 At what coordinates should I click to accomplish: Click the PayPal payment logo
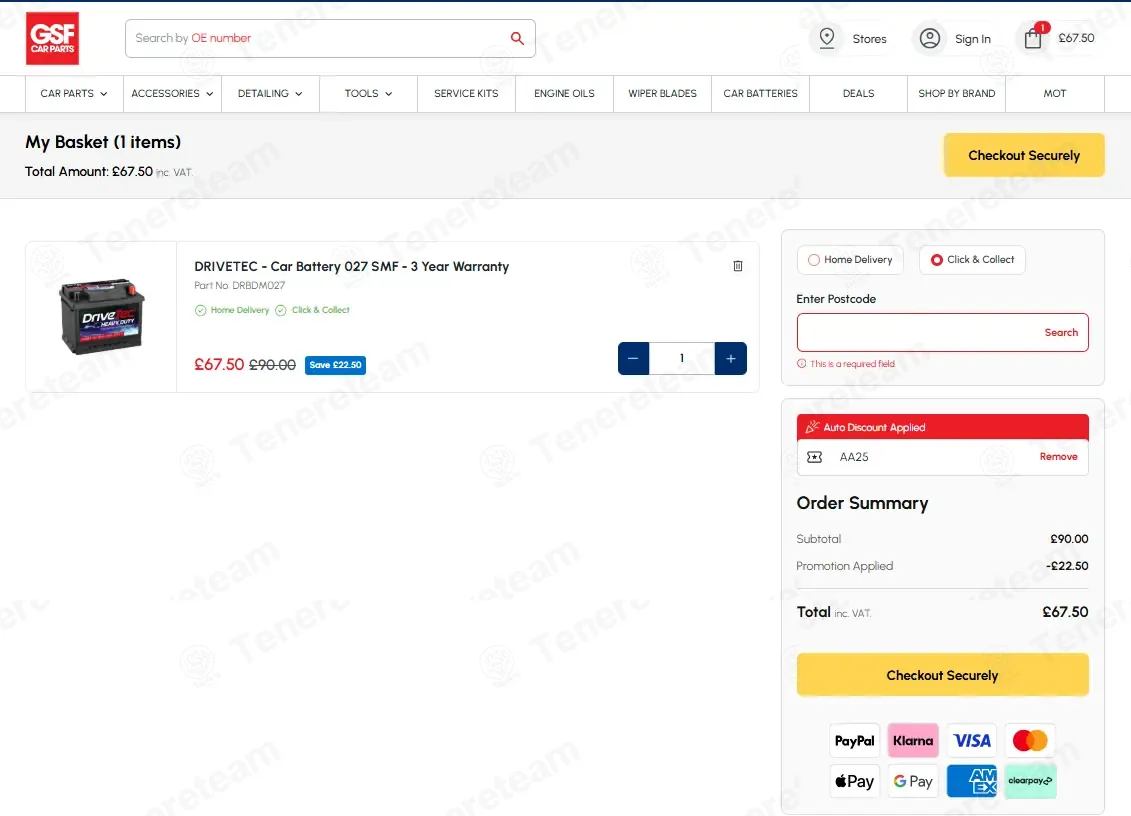tap(855, 740)
